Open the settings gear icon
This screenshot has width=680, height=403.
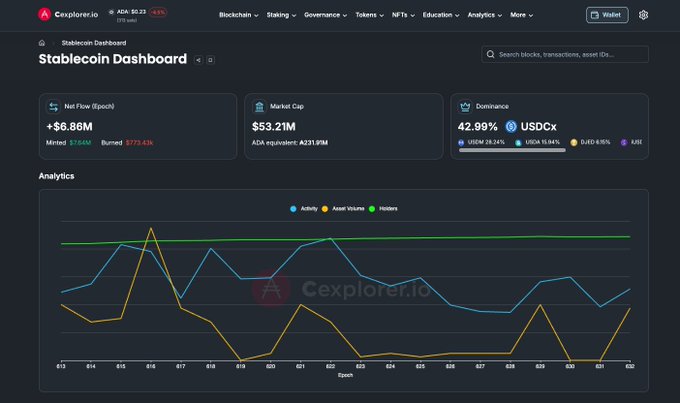point(643,15)
